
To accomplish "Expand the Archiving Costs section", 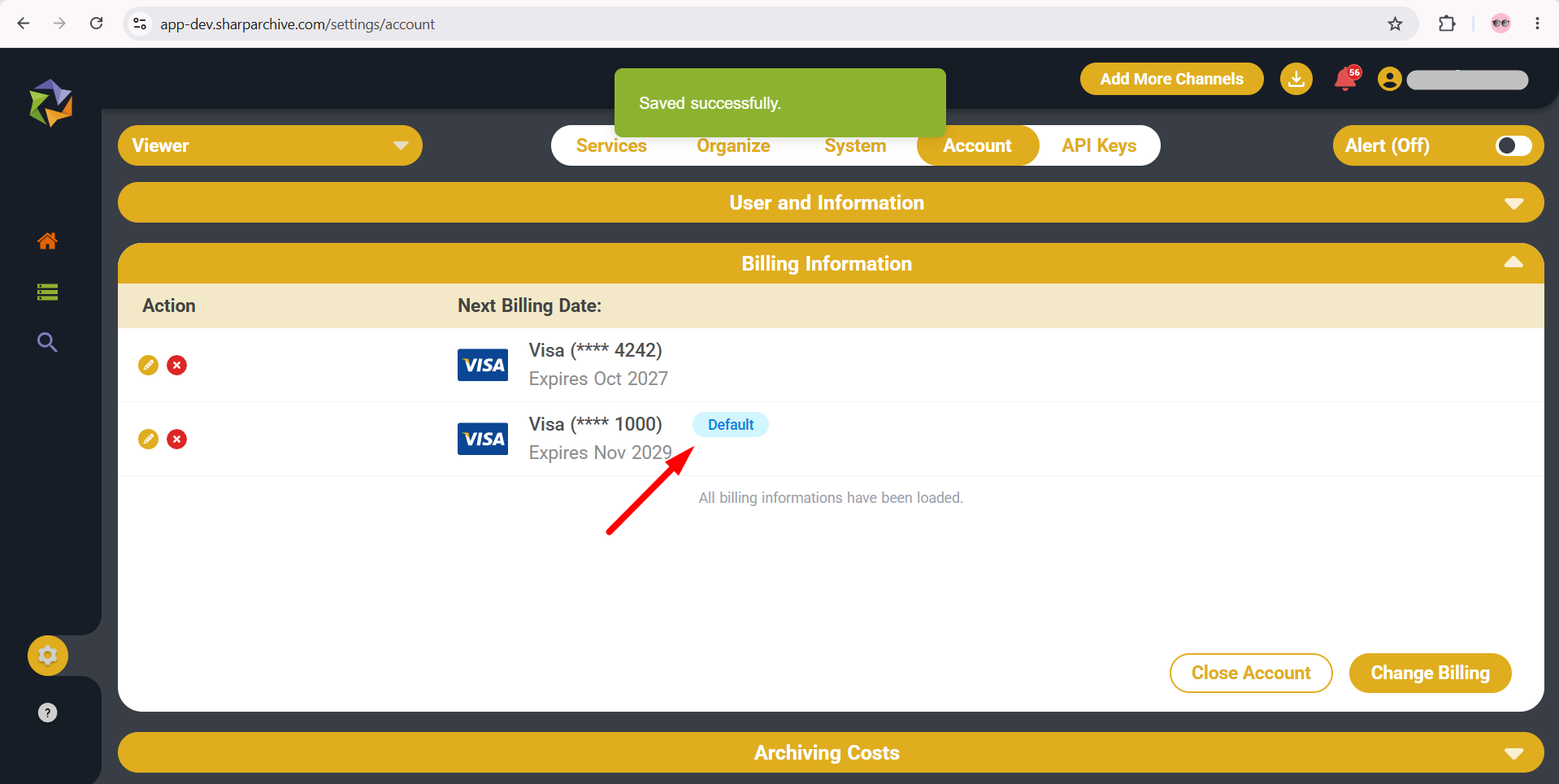I will (831, 752).
